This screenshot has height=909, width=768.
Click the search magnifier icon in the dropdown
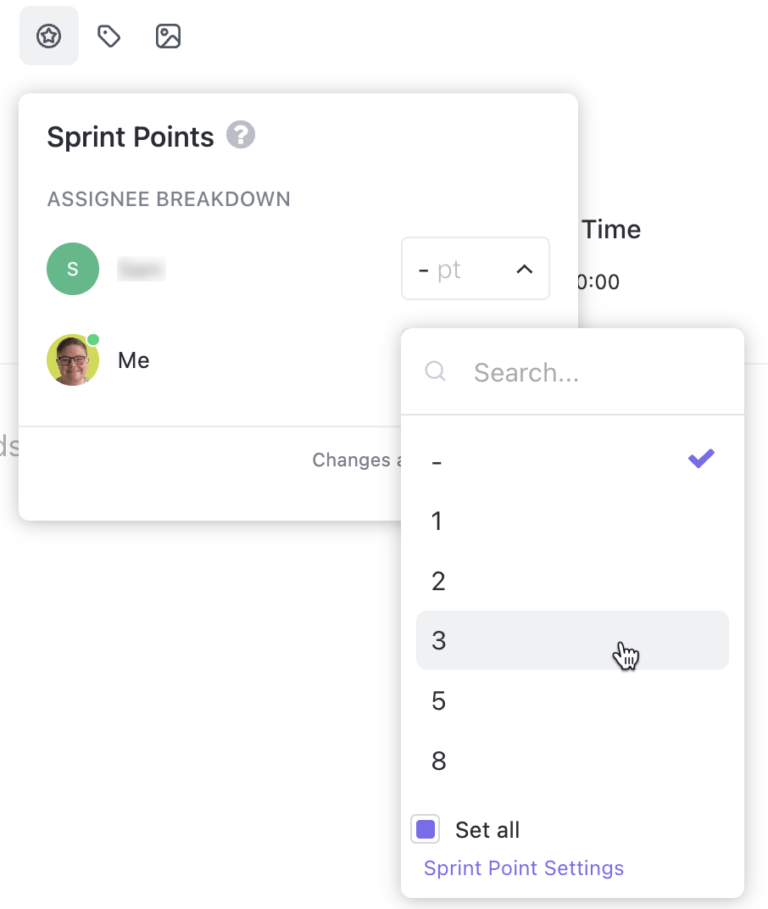click(x=435, y=371)
